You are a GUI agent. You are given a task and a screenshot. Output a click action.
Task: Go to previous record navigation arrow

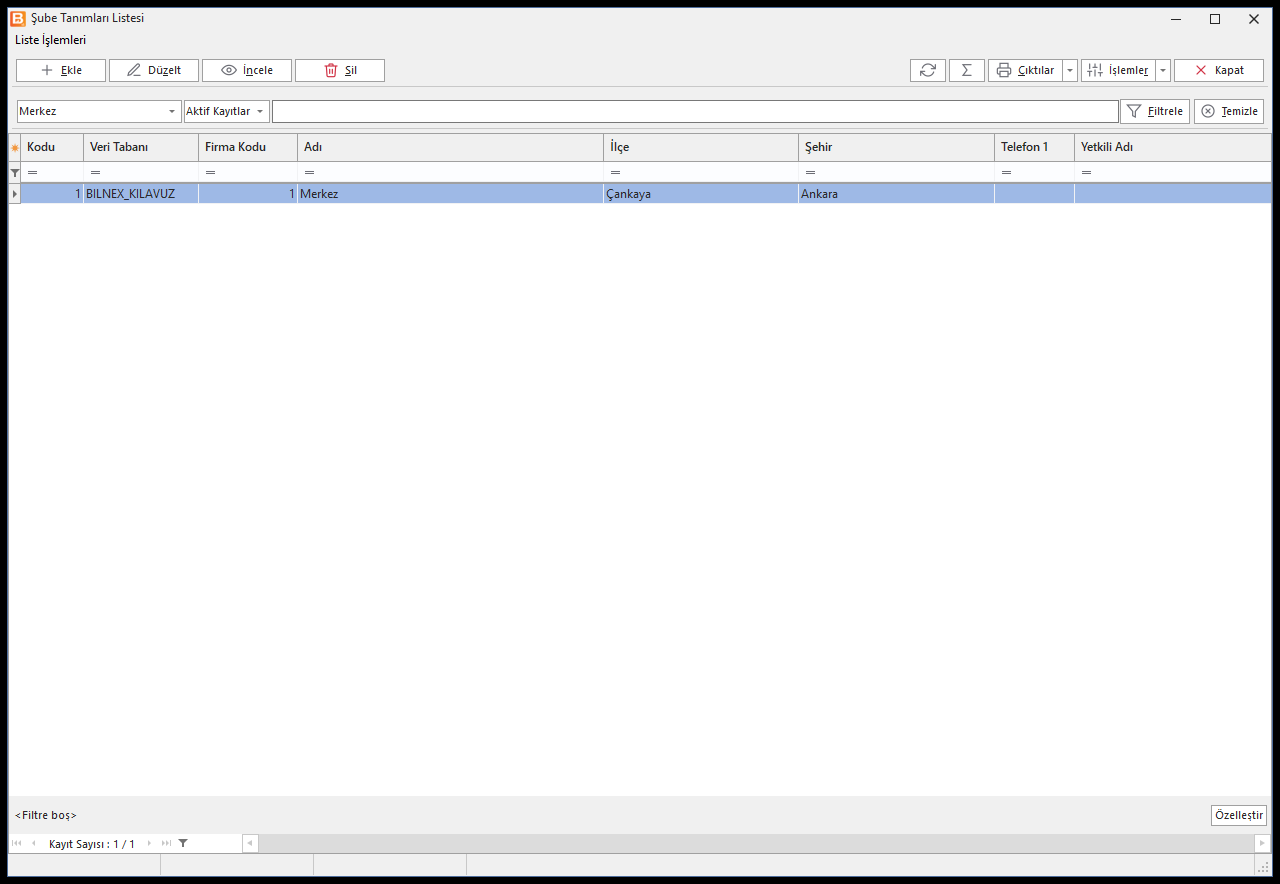click(33, 844)
